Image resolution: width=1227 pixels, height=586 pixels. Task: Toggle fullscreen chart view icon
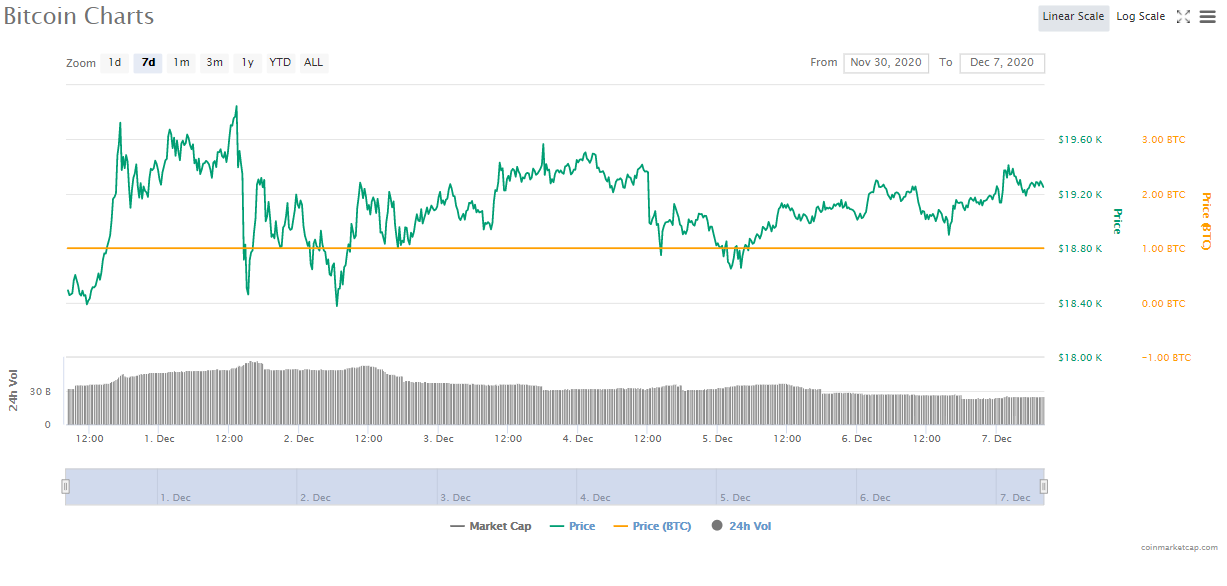point(1183,16)
